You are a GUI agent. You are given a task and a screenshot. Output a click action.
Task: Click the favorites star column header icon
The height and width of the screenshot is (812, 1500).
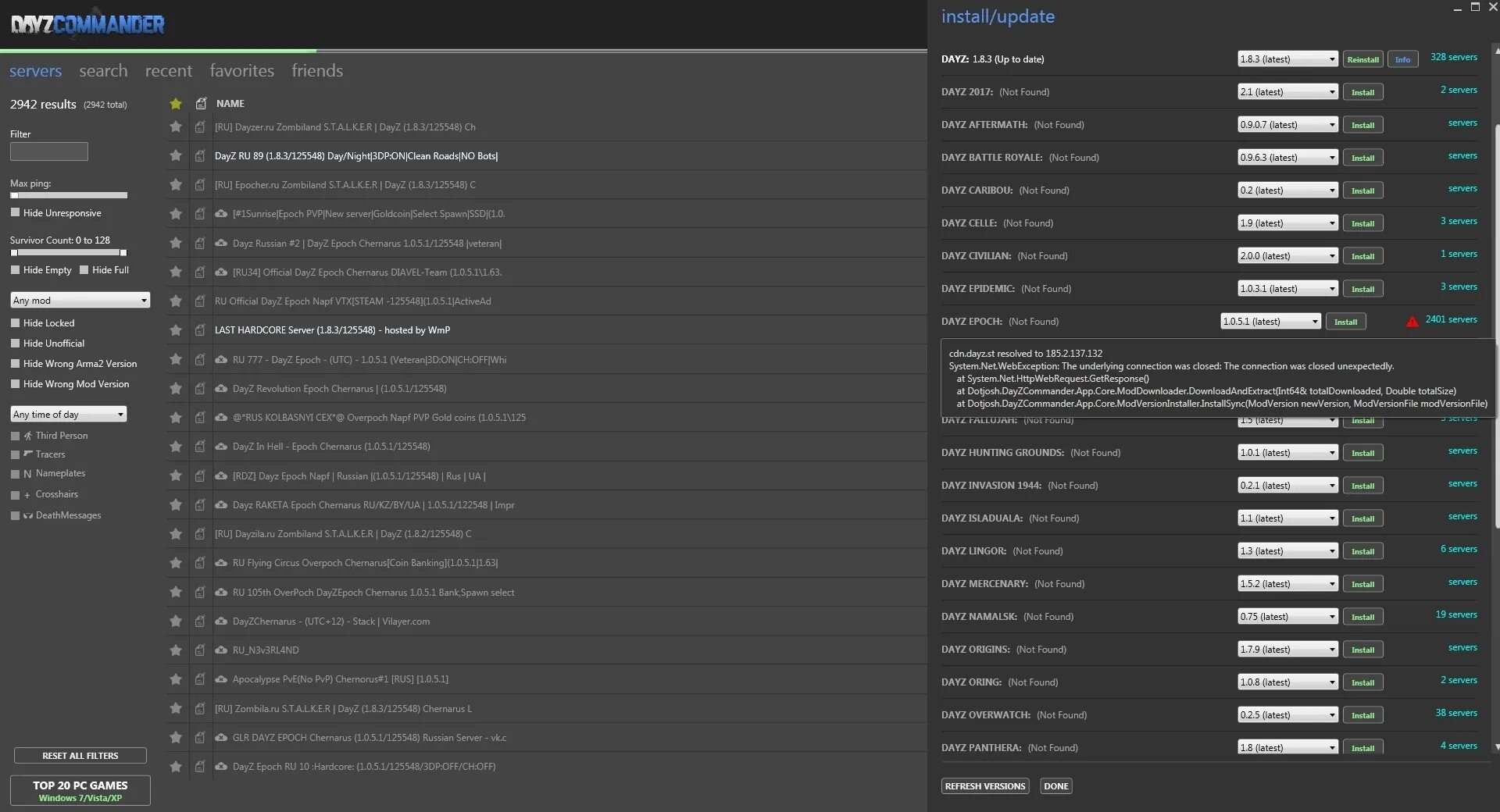(x=176, y=103)
